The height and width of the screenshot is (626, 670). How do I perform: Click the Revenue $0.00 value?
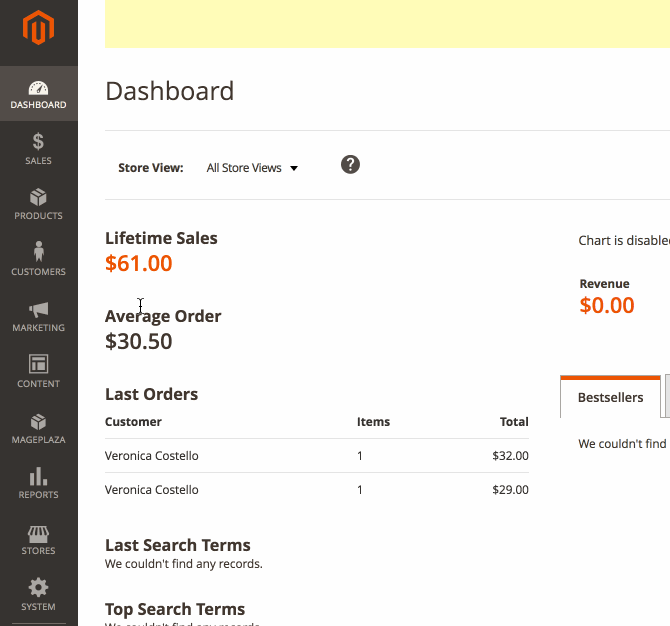[607, 305]
